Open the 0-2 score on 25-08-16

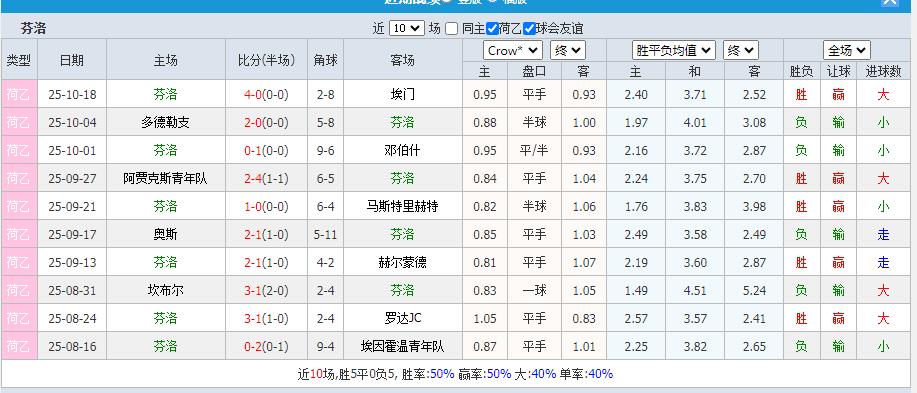click(252, 347)
